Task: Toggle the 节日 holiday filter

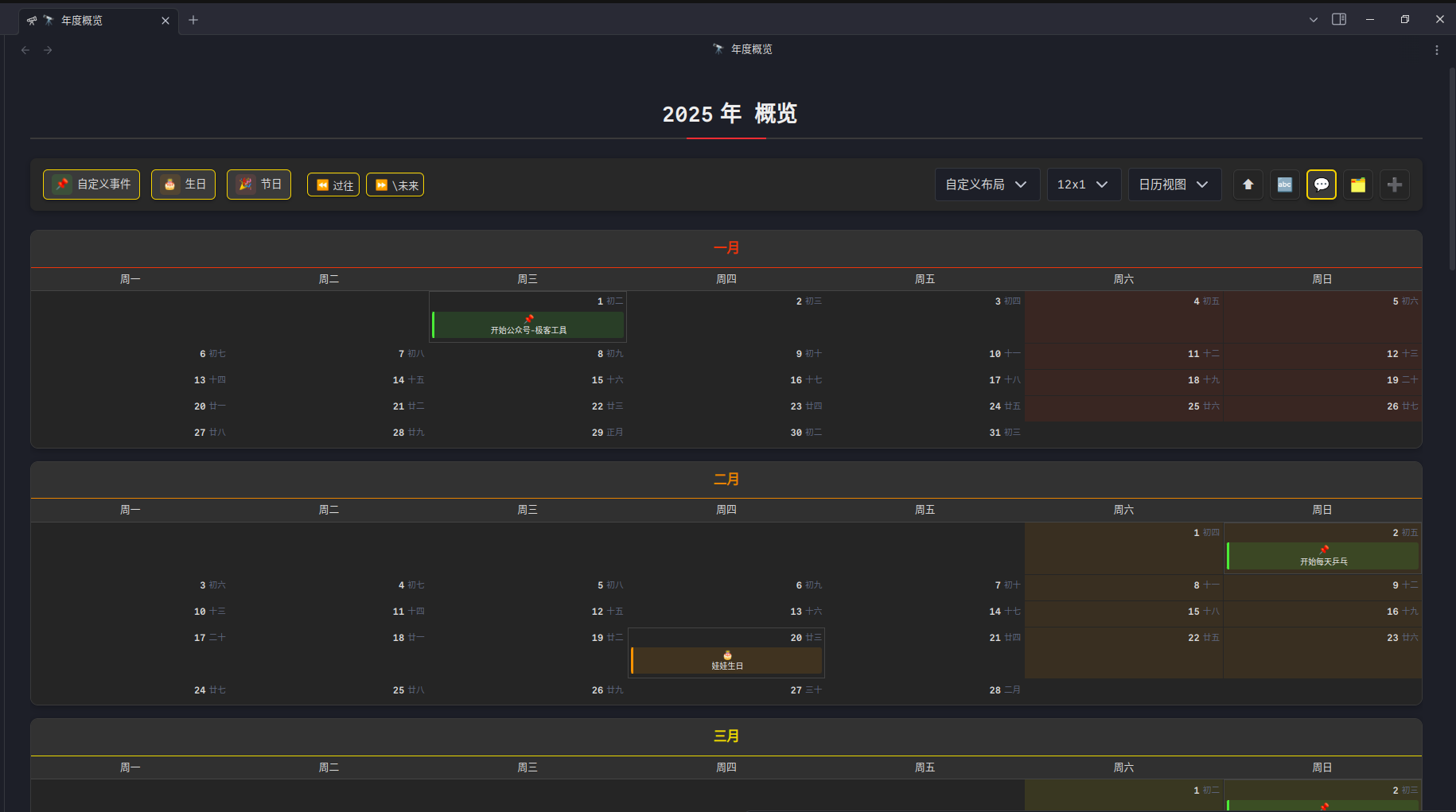Action: coord(259,185)
